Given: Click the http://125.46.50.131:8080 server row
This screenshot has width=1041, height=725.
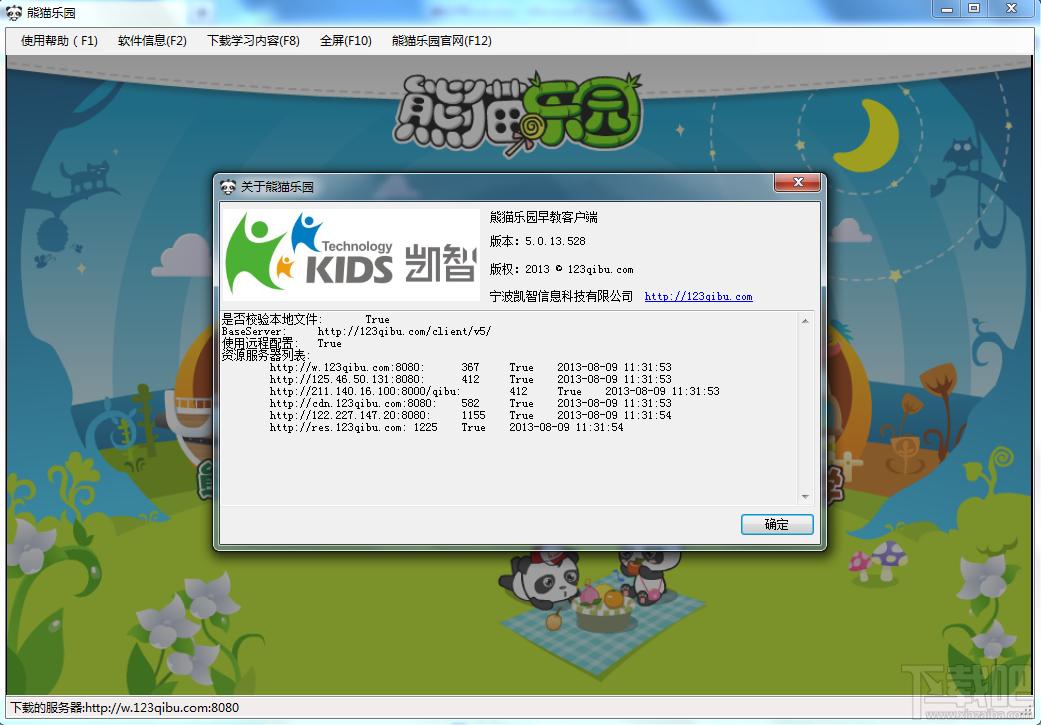Looking at the screenshot, I should coord(471,379).
